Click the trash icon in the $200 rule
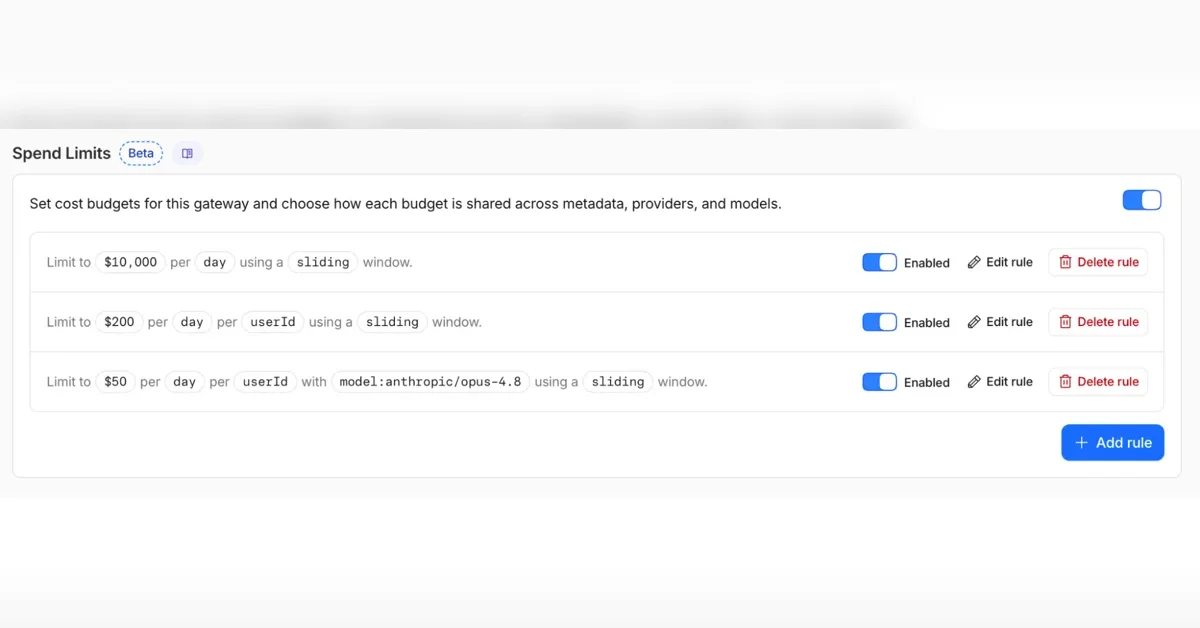1200x628 pixels. point(1065,322)
